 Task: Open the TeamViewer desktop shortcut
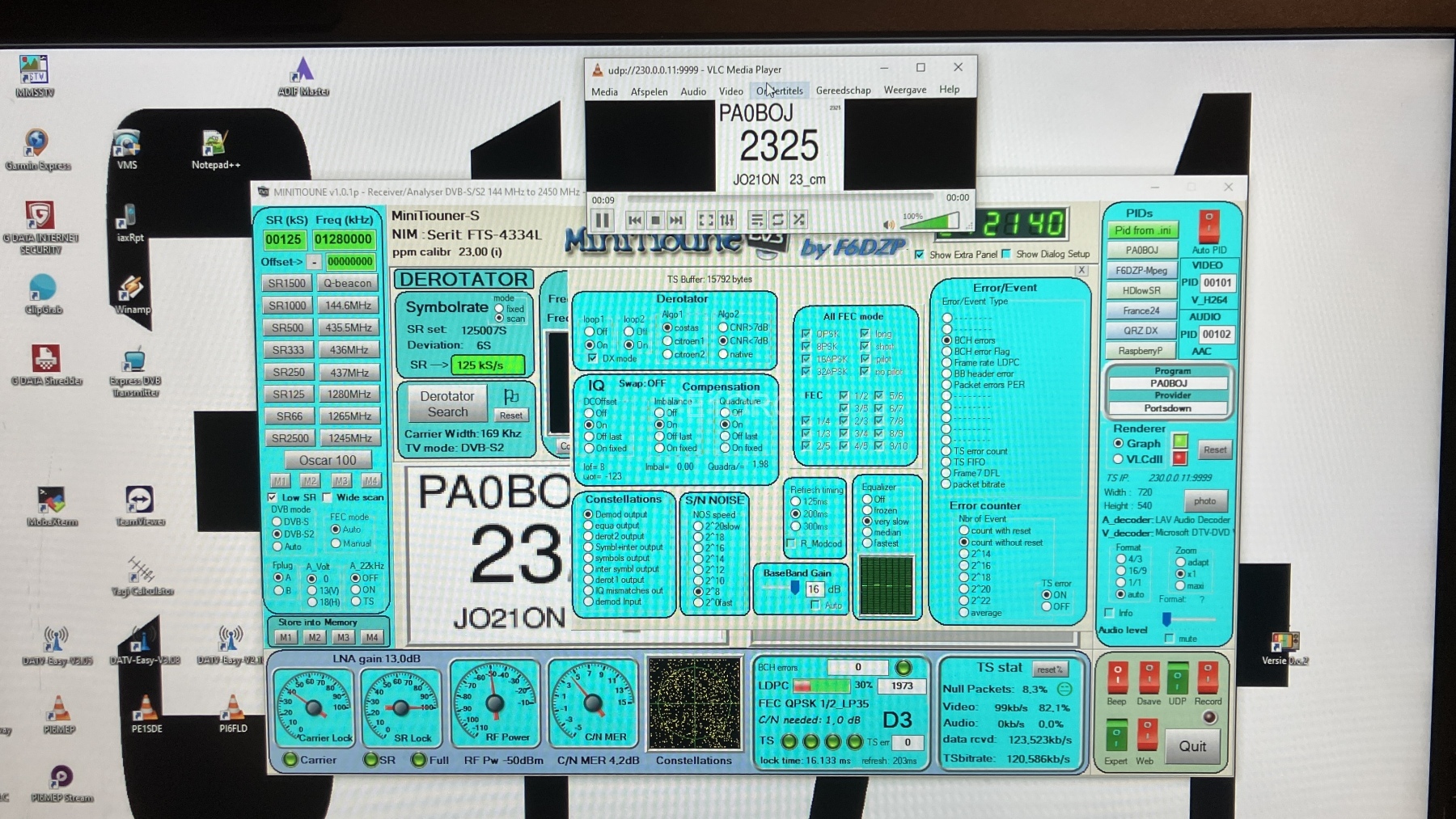(x=139, y=504)
